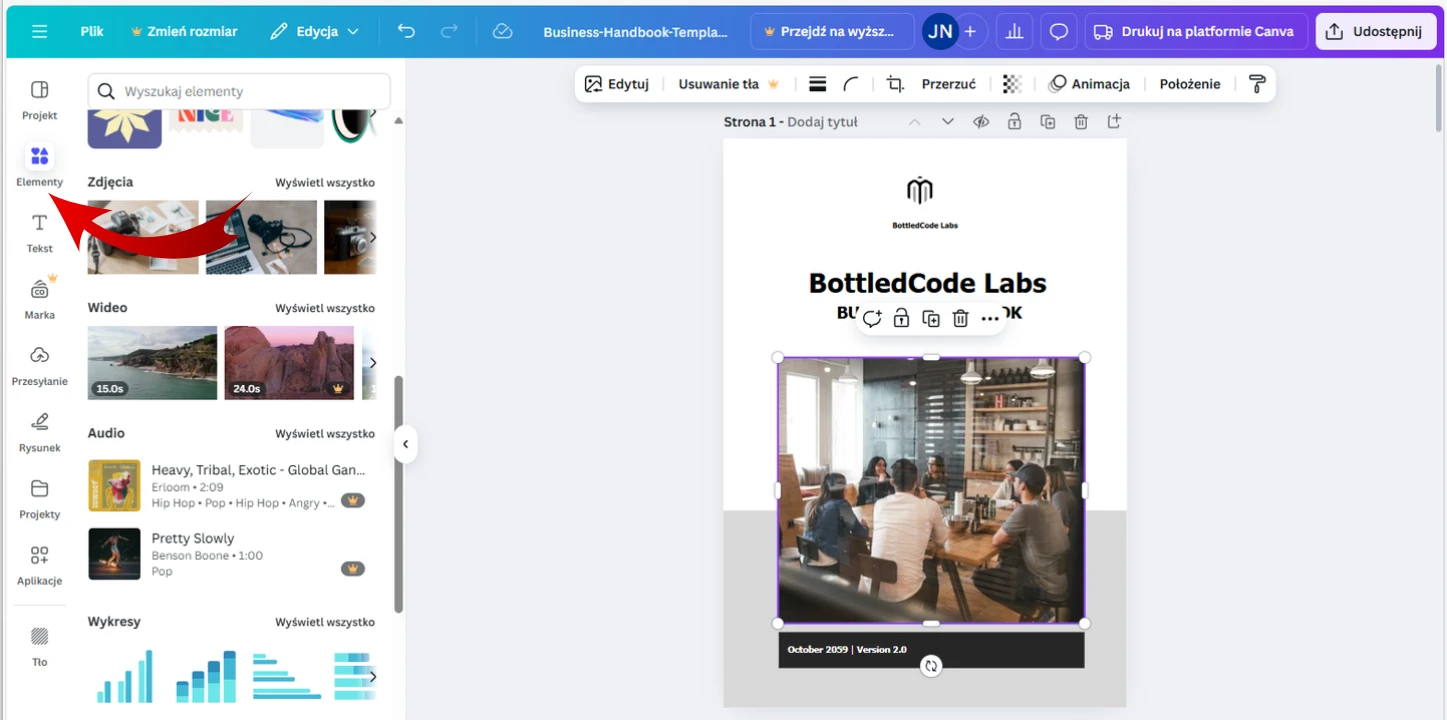Open transparency checkerboard icon

pos(1012,84)
